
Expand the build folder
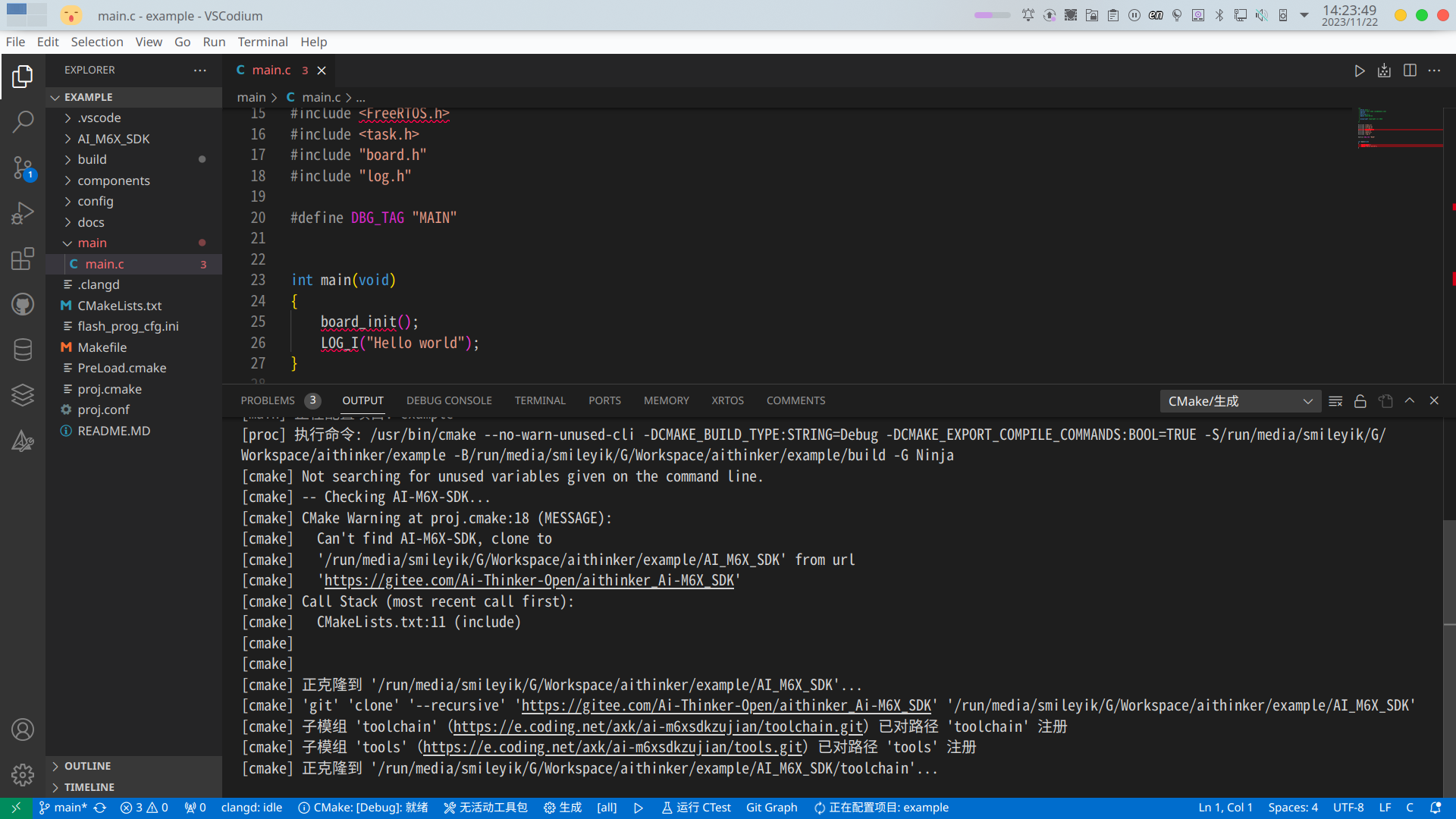133,159
